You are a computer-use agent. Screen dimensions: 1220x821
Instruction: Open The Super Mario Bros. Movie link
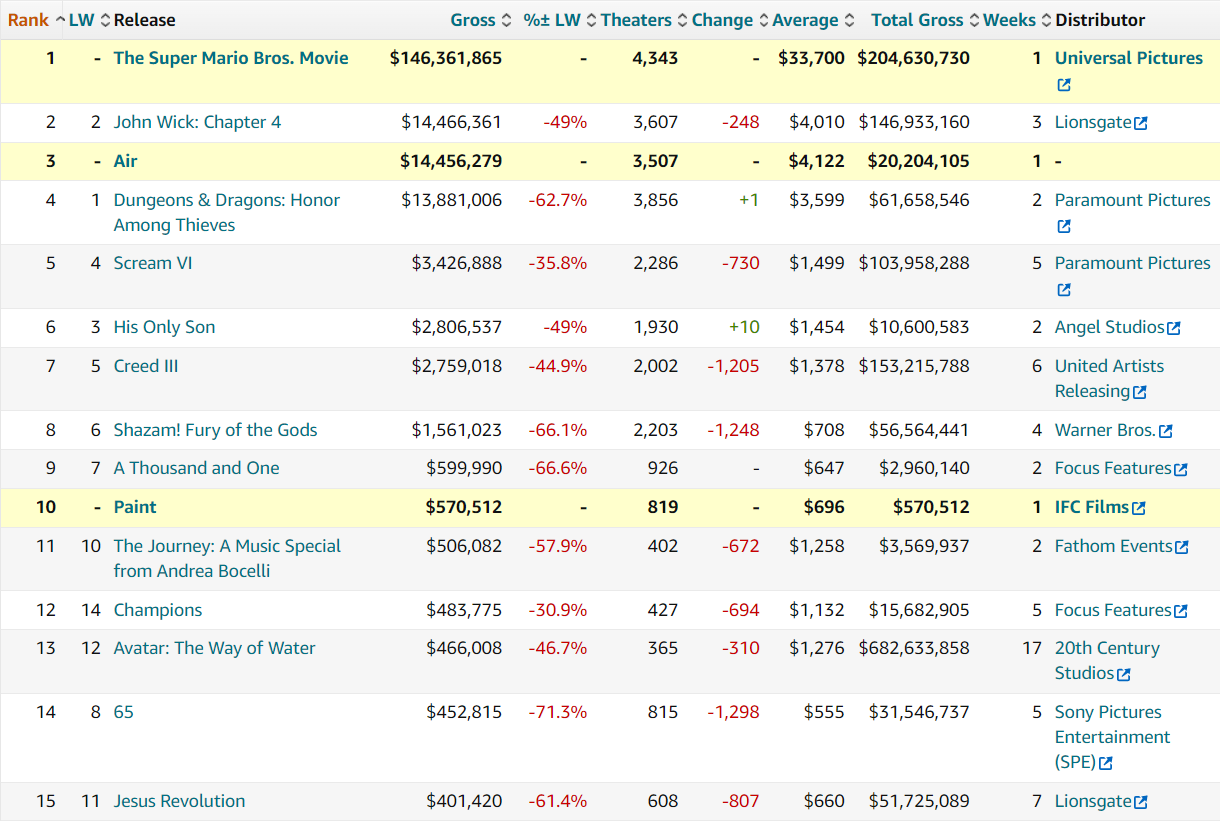[231, 58]
